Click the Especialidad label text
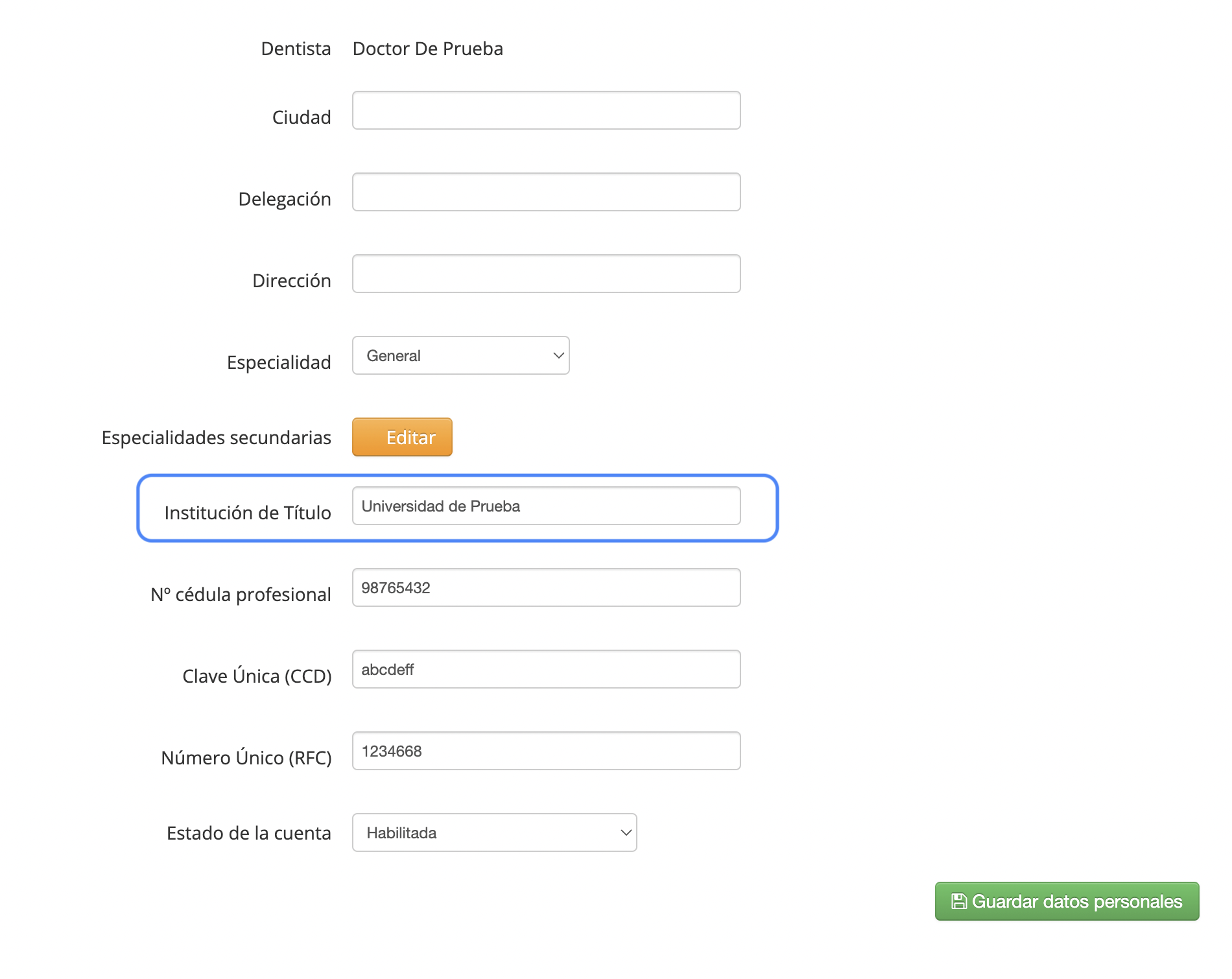 (x=279, y=362)
